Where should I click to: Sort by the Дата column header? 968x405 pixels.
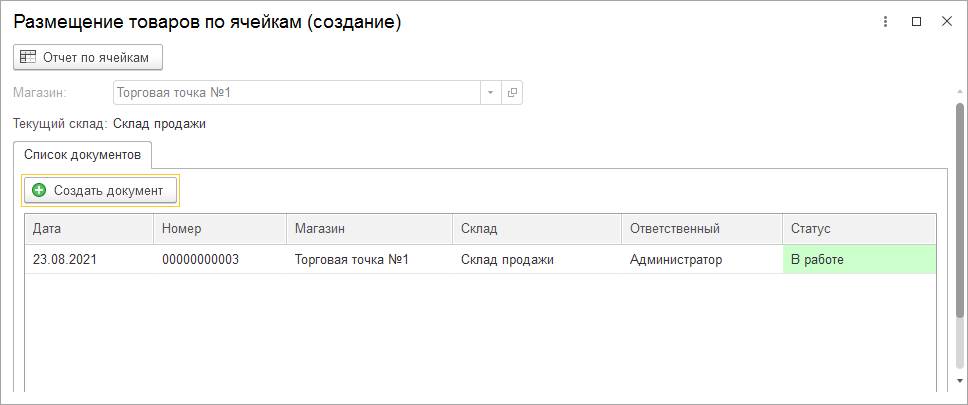(89, 229)
